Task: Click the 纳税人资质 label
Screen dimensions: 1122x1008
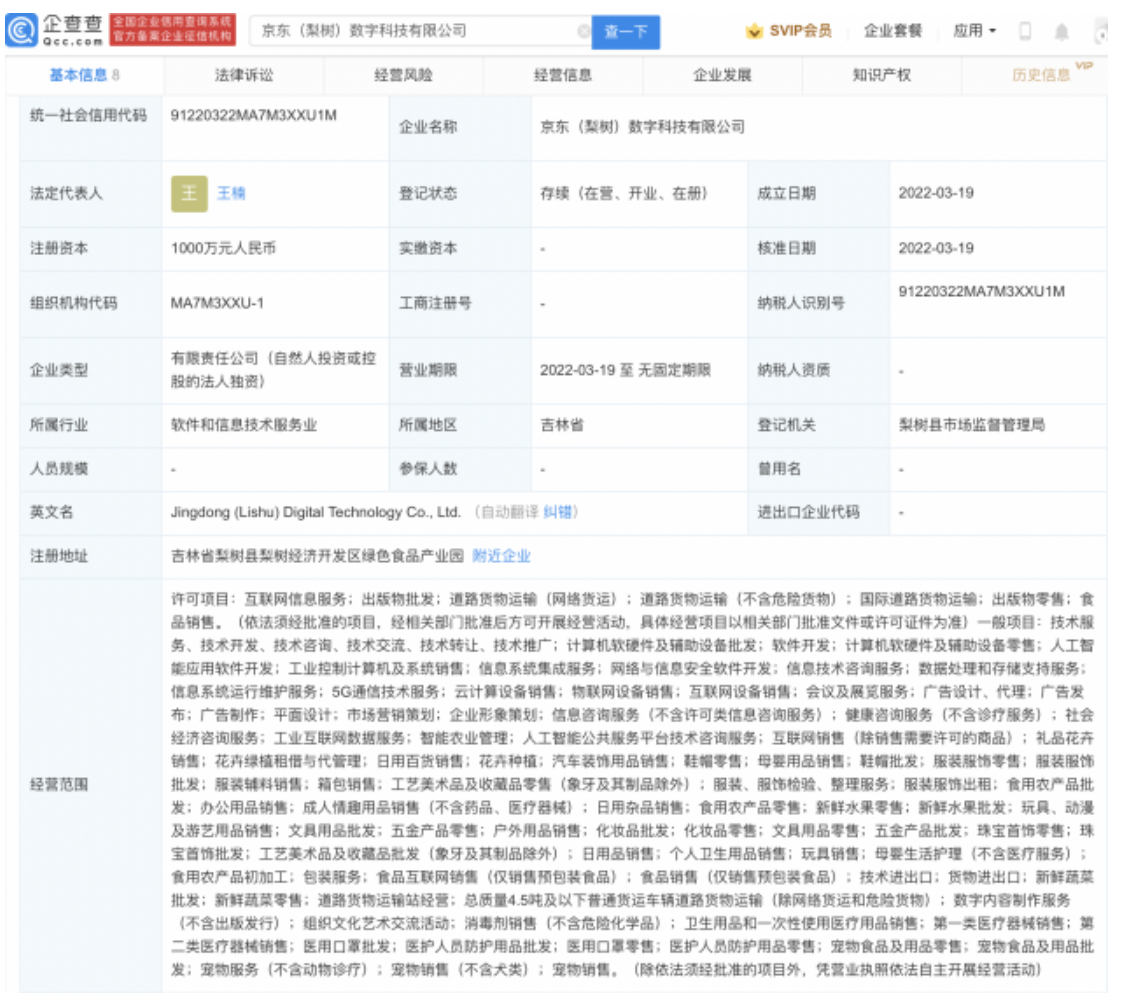Action: [794, 371]
